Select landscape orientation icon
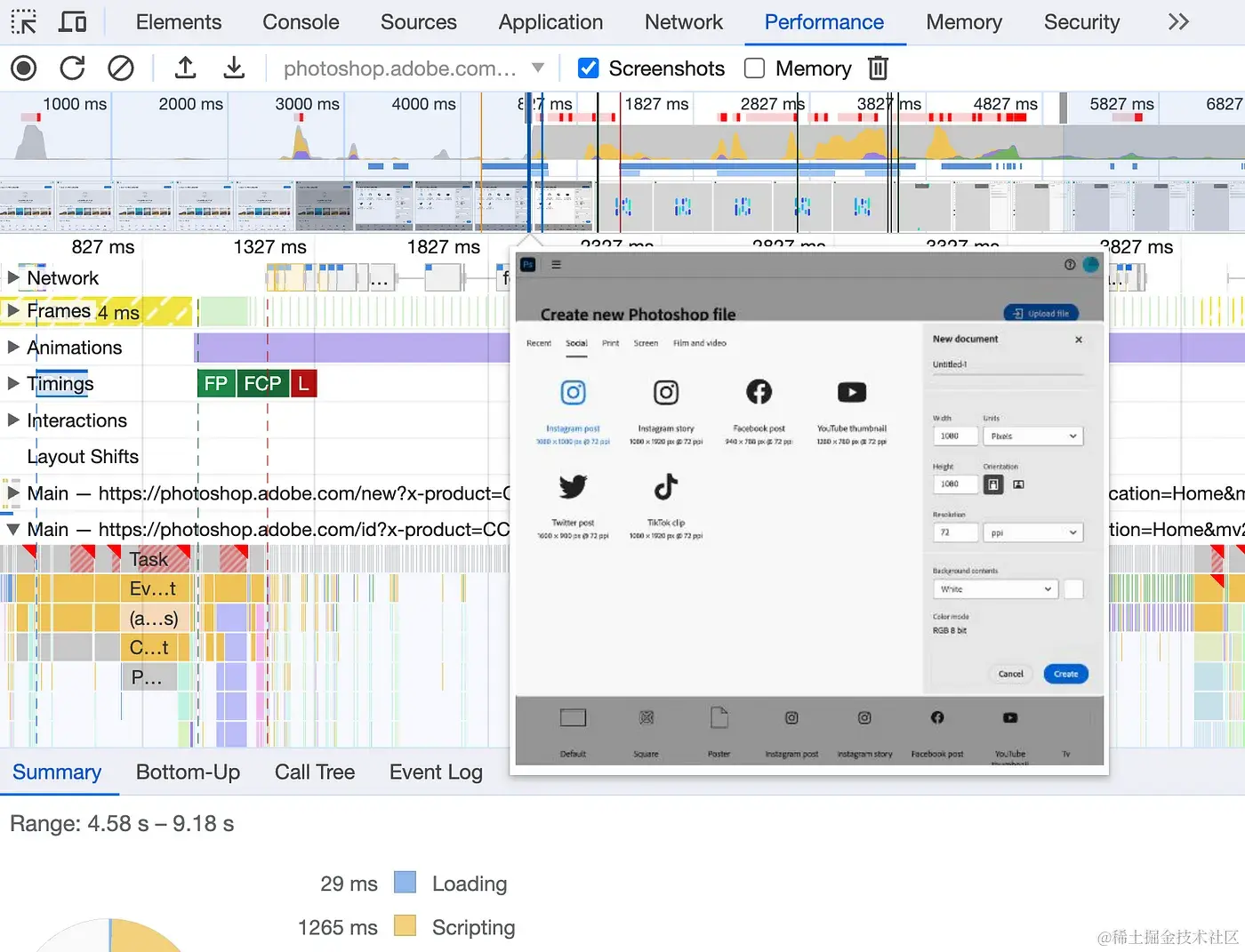Screen dimensions: 1245x952 pos(1019,484)
